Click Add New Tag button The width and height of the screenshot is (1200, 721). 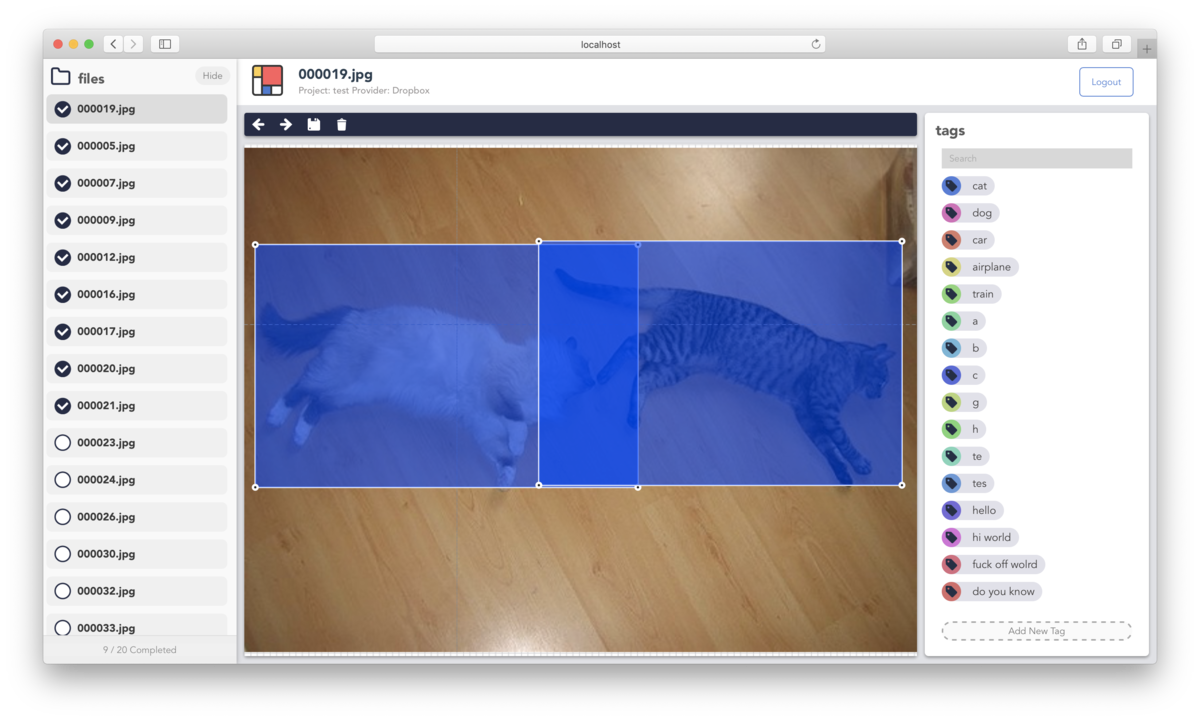(x=1036, y=631)
